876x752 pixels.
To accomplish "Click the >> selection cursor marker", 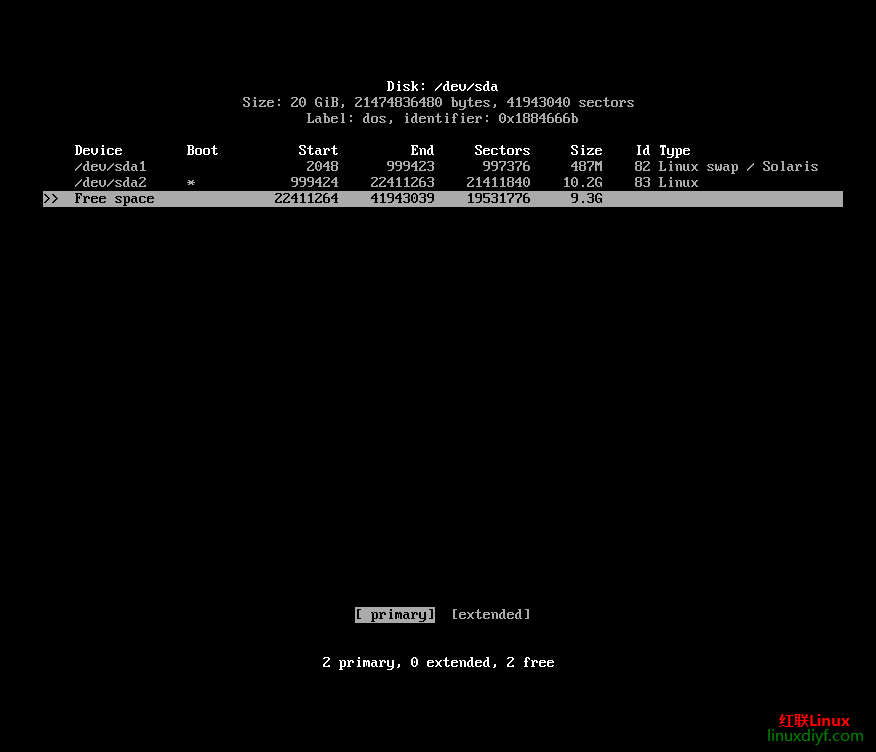I will pos(51,199).
